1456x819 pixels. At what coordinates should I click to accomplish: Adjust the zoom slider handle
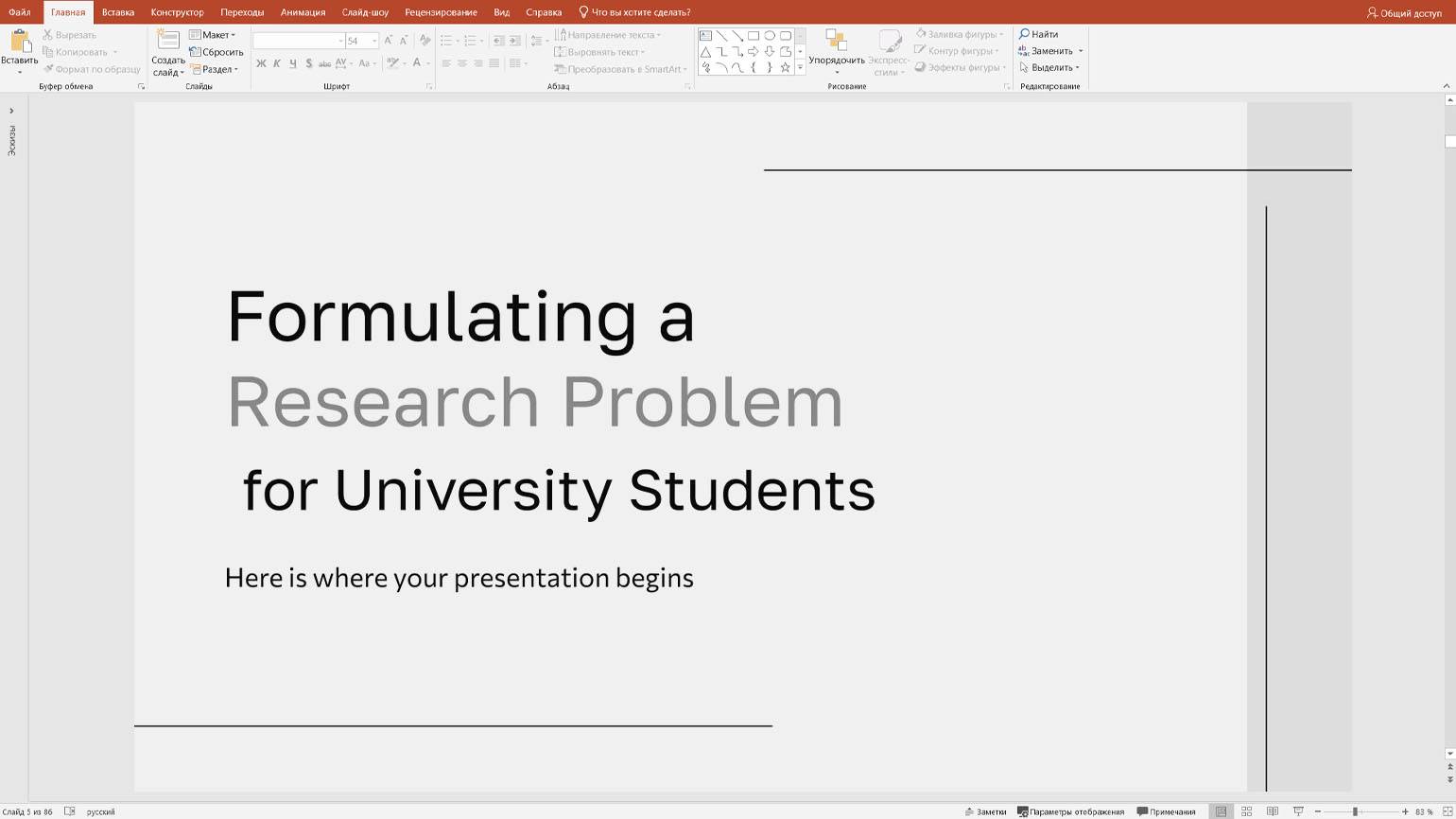[1355, 811]
